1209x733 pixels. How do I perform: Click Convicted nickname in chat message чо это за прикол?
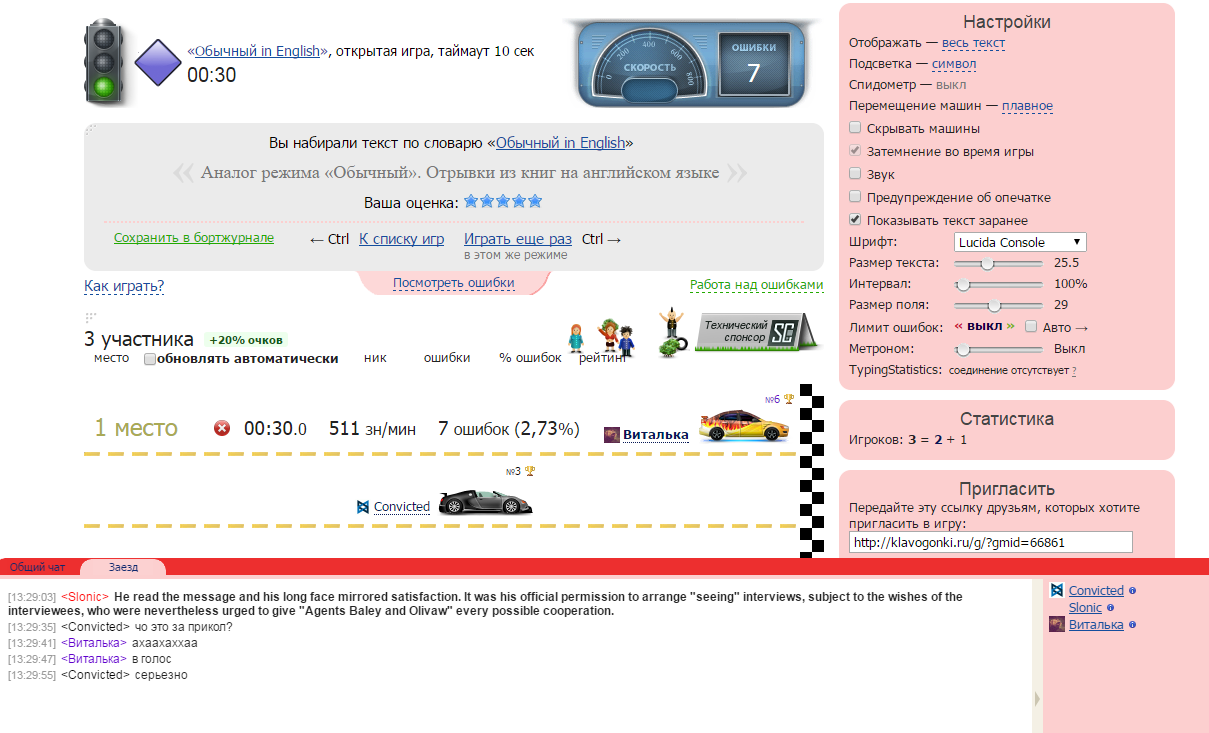click(x=93, y=627)
